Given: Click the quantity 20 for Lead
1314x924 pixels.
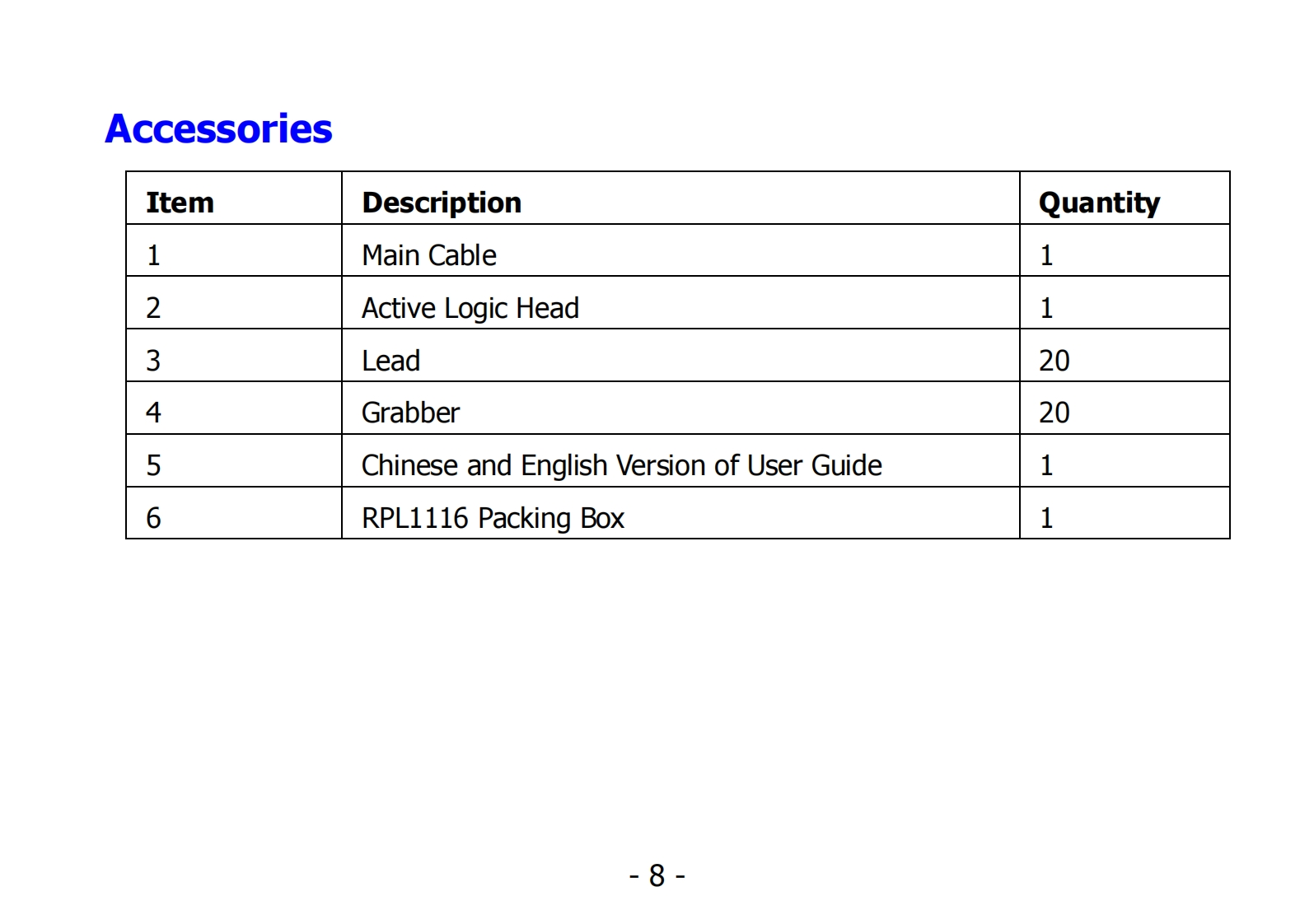Looking at the screenshot, I should point(1054,361).
